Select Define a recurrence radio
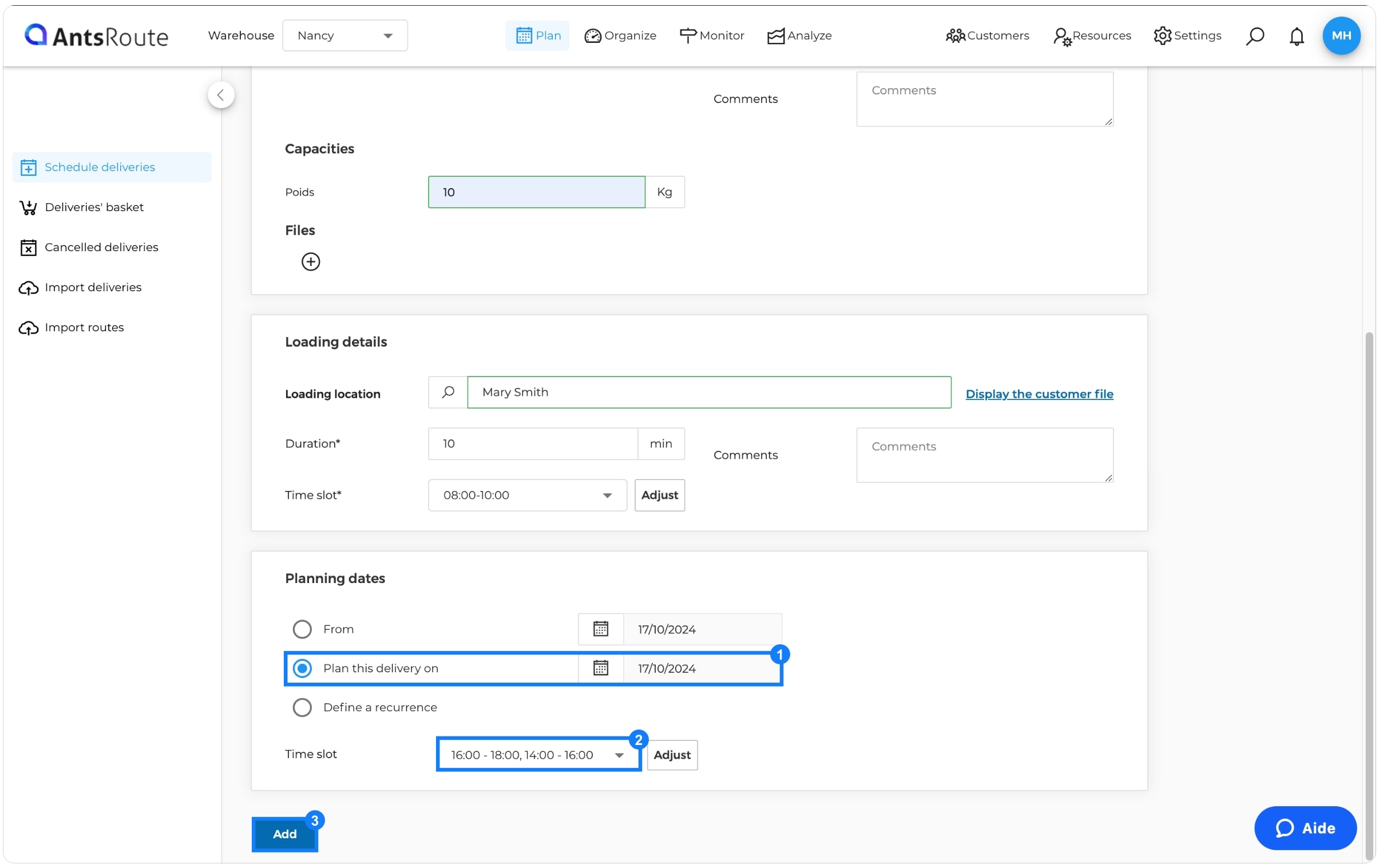 (302, 707)
